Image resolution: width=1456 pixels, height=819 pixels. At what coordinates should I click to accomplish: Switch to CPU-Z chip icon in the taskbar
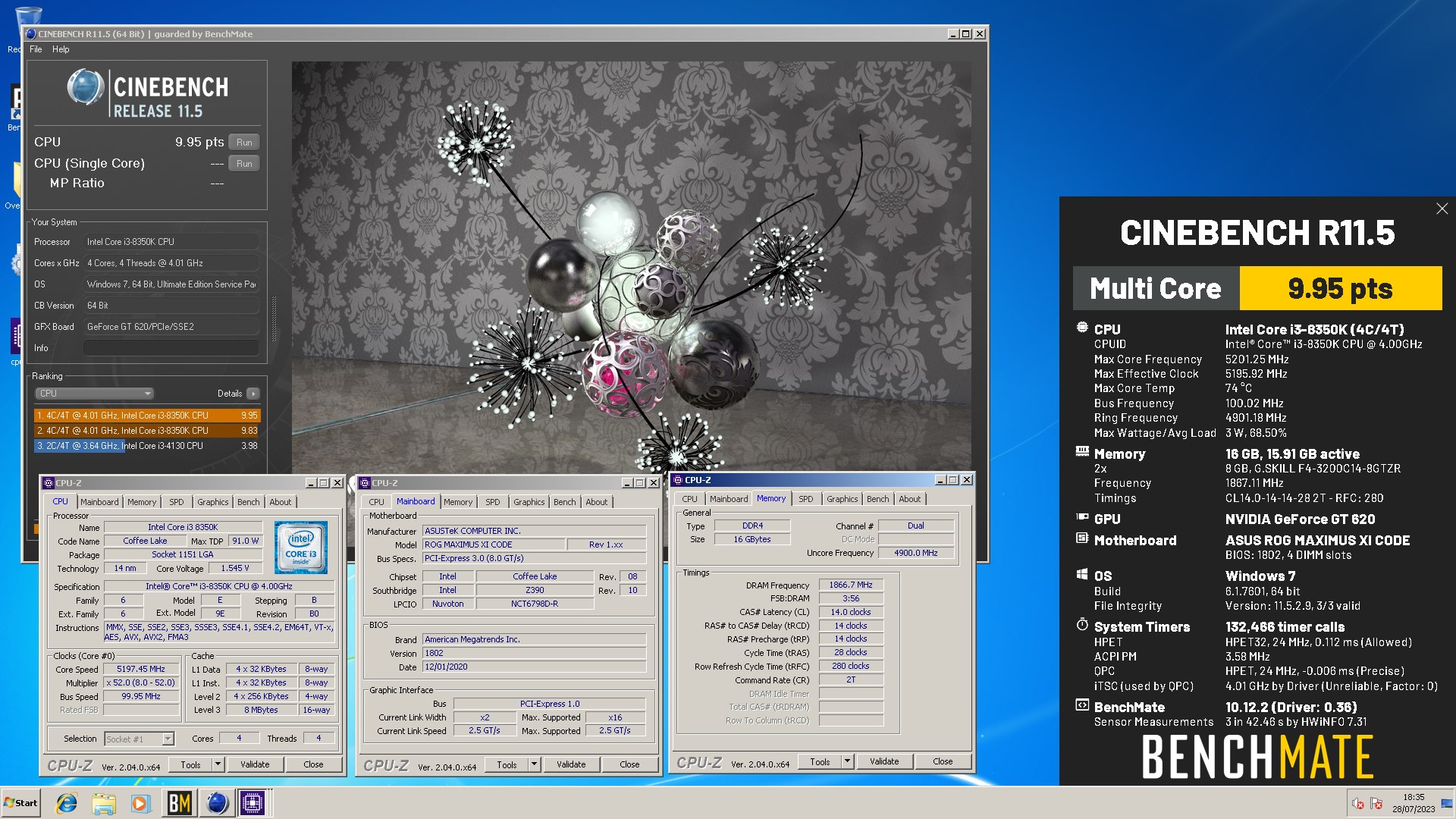click(253, 802)
